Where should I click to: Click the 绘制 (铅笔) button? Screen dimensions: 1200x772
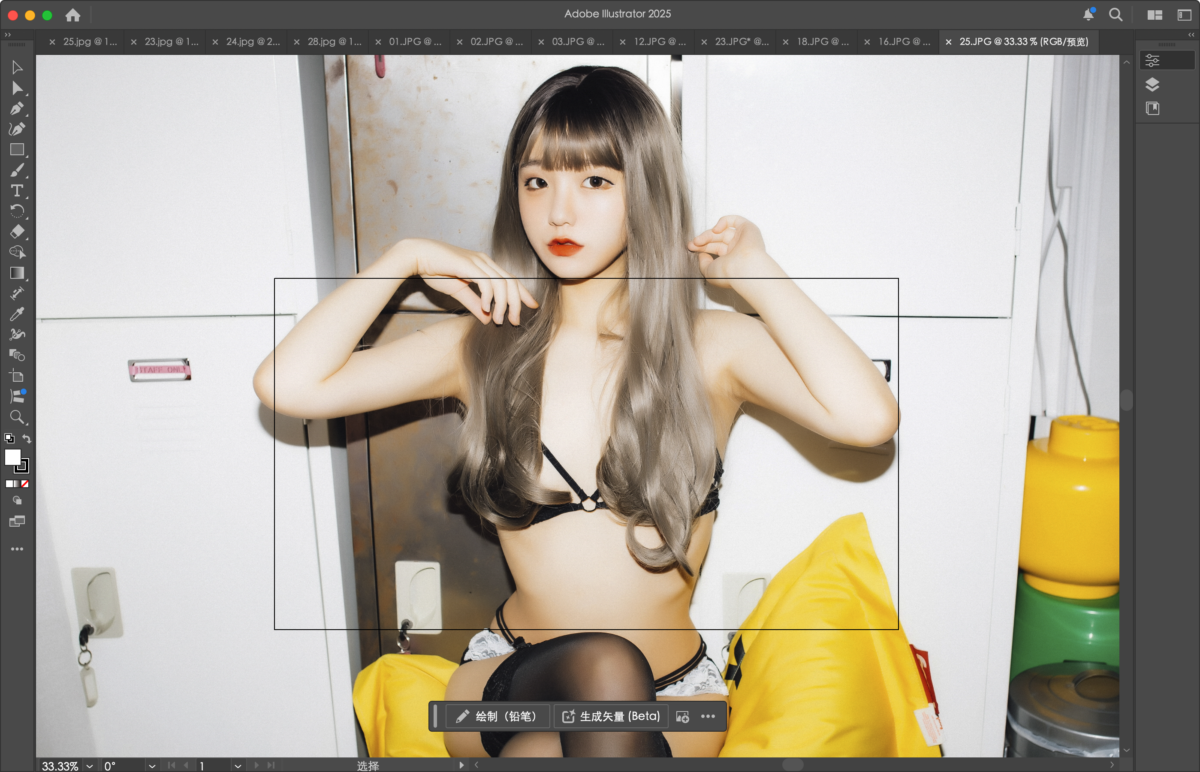[497, 716]
